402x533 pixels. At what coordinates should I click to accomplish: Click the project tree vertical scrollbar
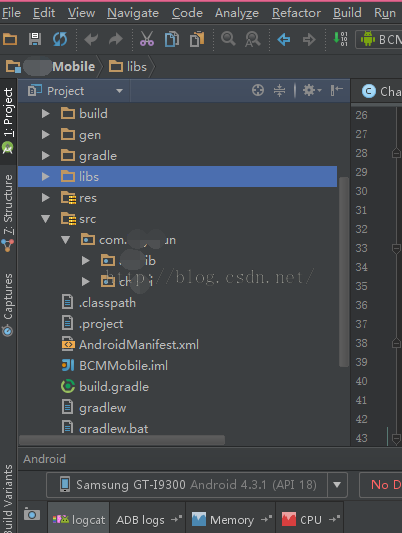pyautogui.click(x=344, y=272)
